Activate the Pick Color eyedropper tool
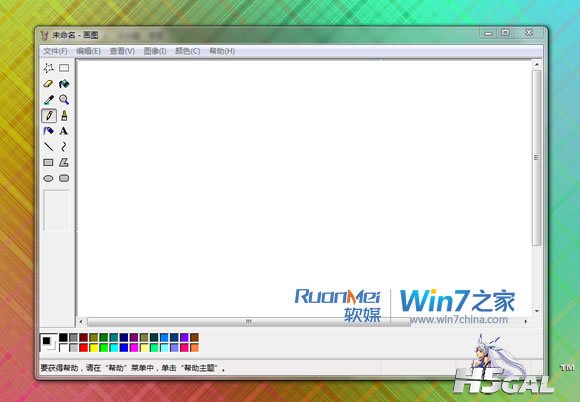 [x=48, y=100]
